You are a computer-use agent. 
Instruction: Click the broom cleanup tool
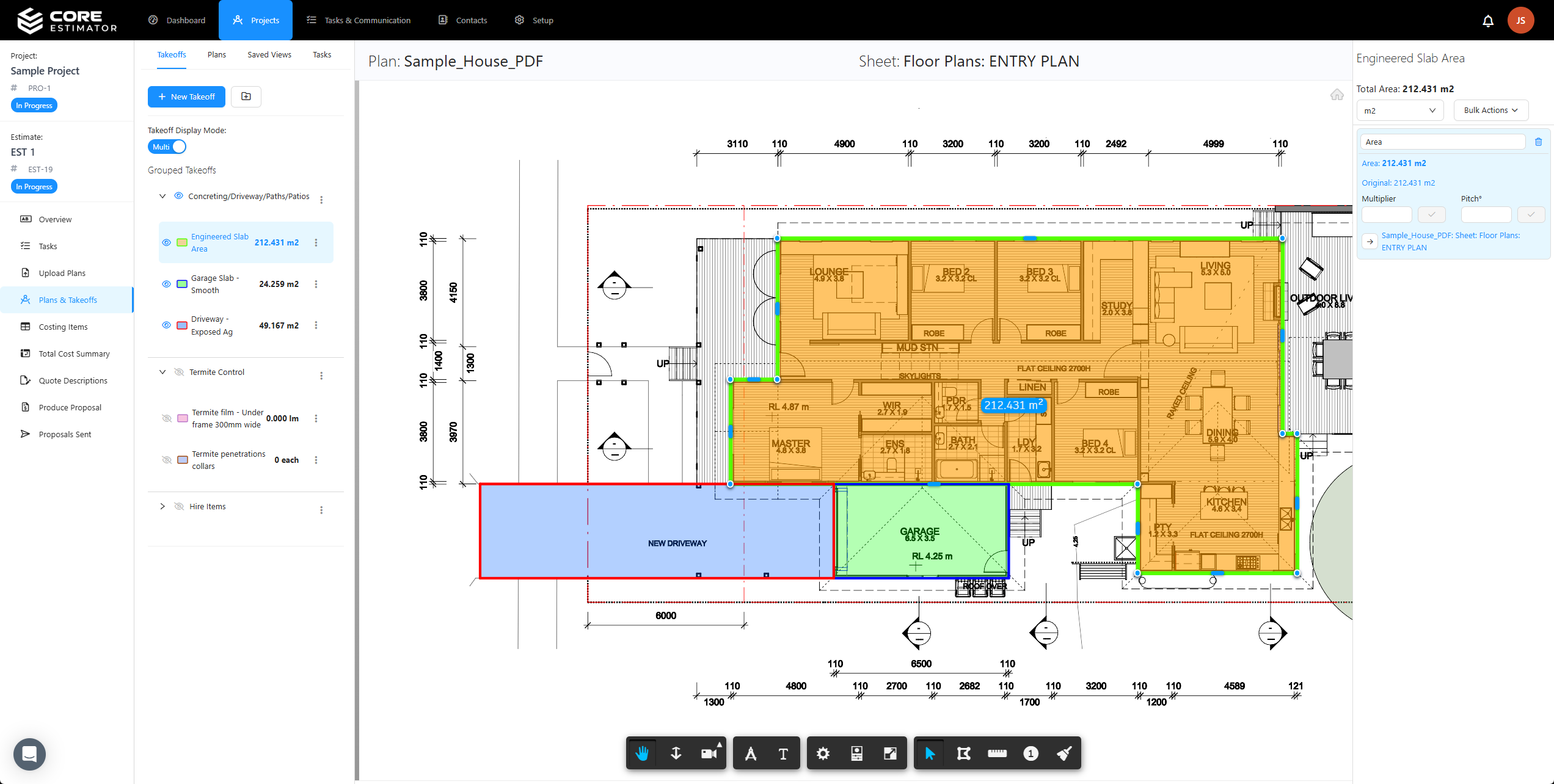pos(1064,753)
